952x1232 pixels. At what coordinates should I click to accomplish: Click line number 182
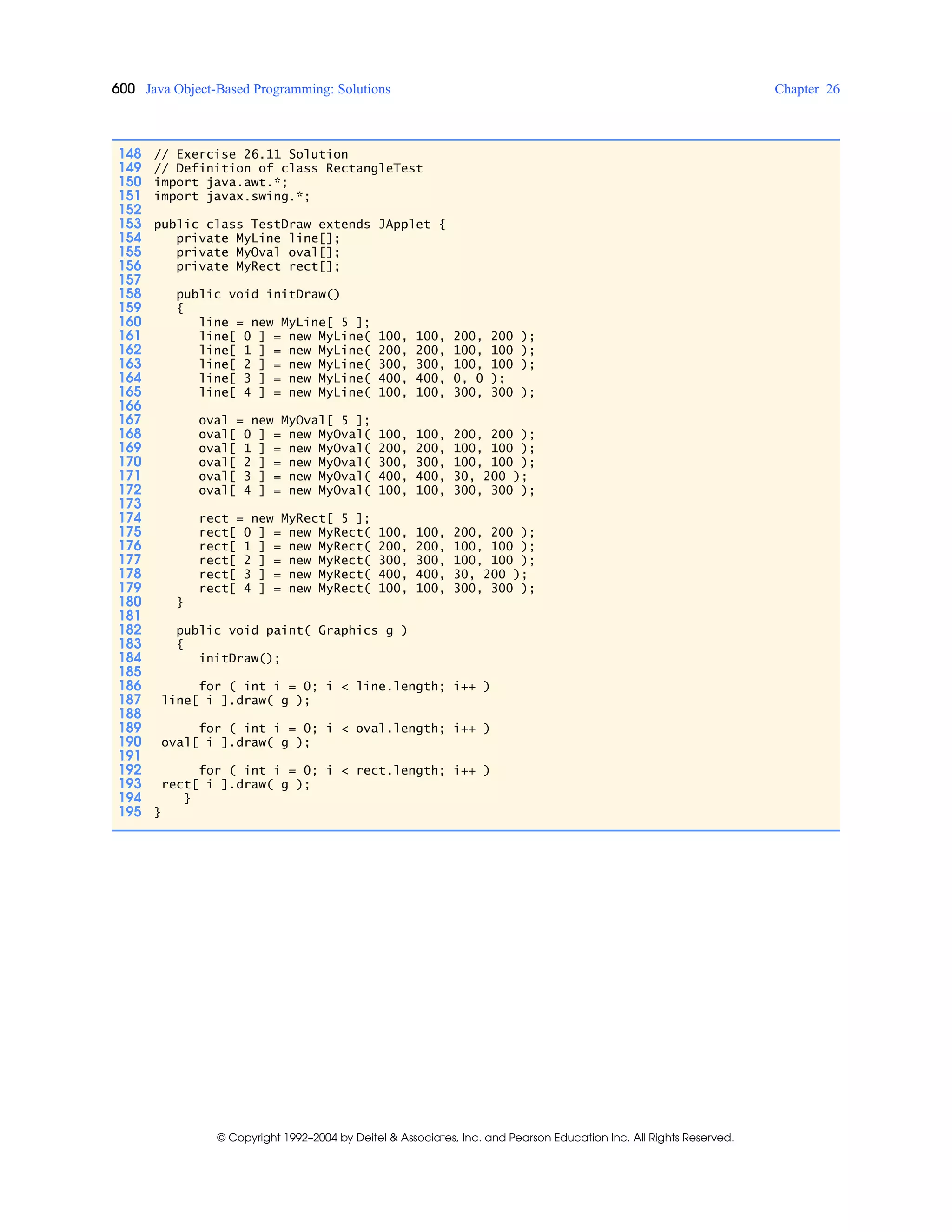pos(130,630)
